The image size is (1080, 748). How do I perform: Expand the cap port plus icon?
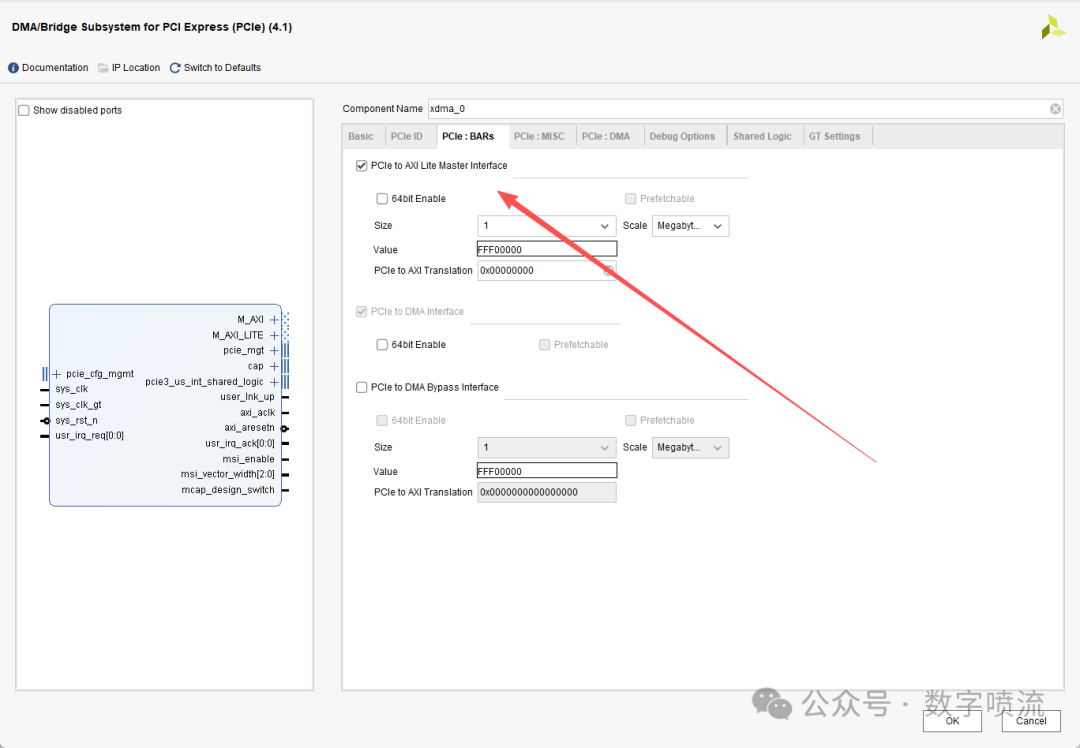point(274,366)
